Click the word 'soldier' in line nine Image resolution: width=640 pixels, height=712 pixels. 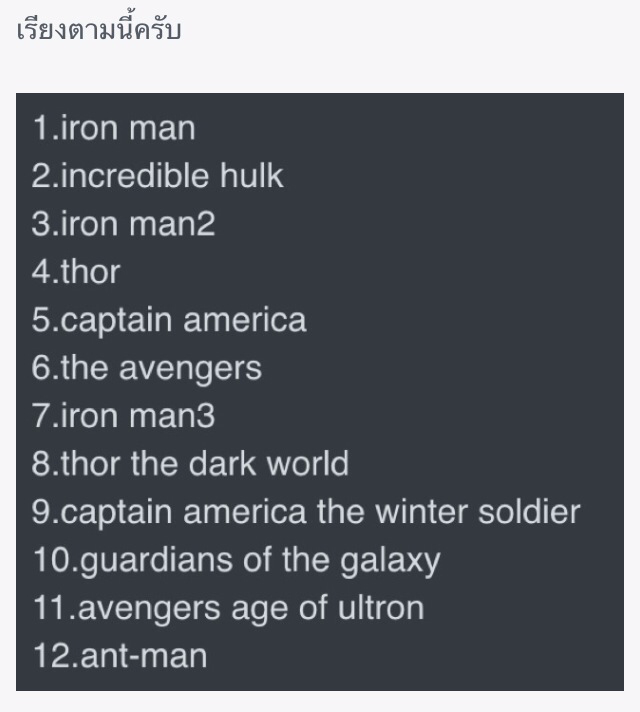pos(530,512)
